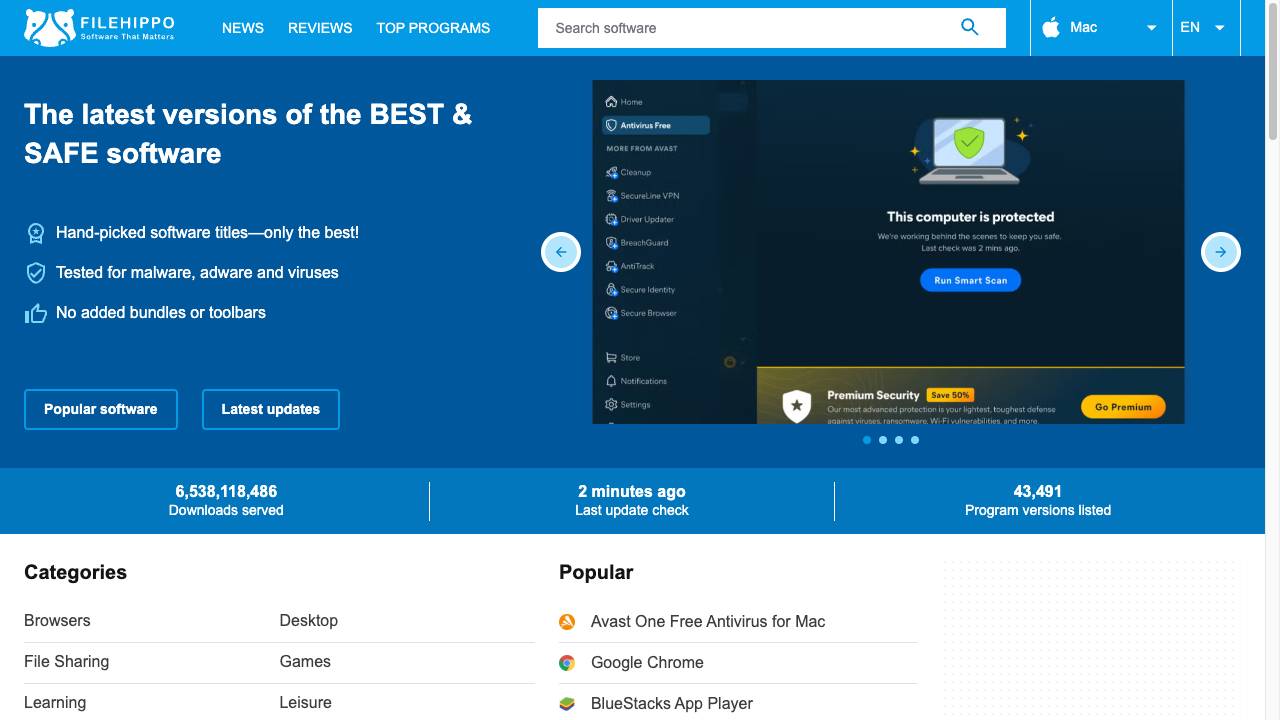Open the TOP PROGRAMS menu item
The image size is (1280, 720).
[433, 28]
